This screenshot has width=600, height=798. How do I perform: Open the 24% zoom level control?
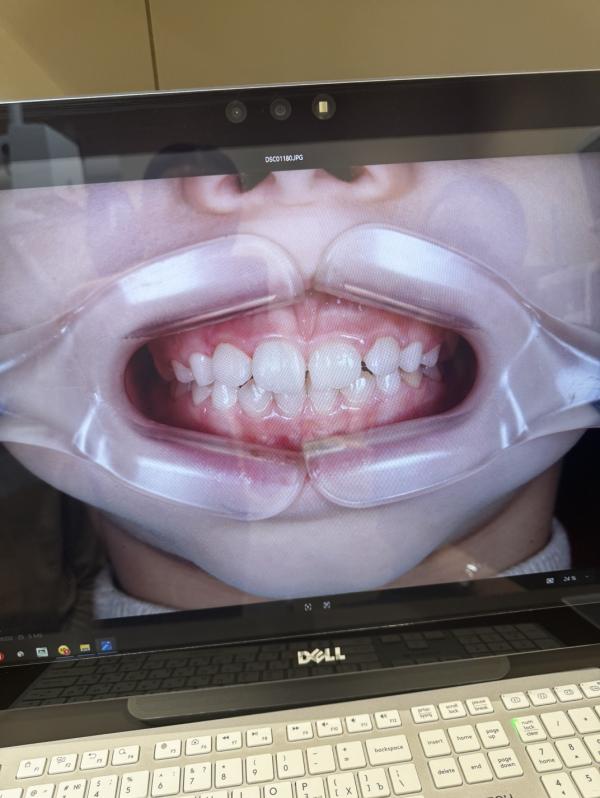coord(570,580)
